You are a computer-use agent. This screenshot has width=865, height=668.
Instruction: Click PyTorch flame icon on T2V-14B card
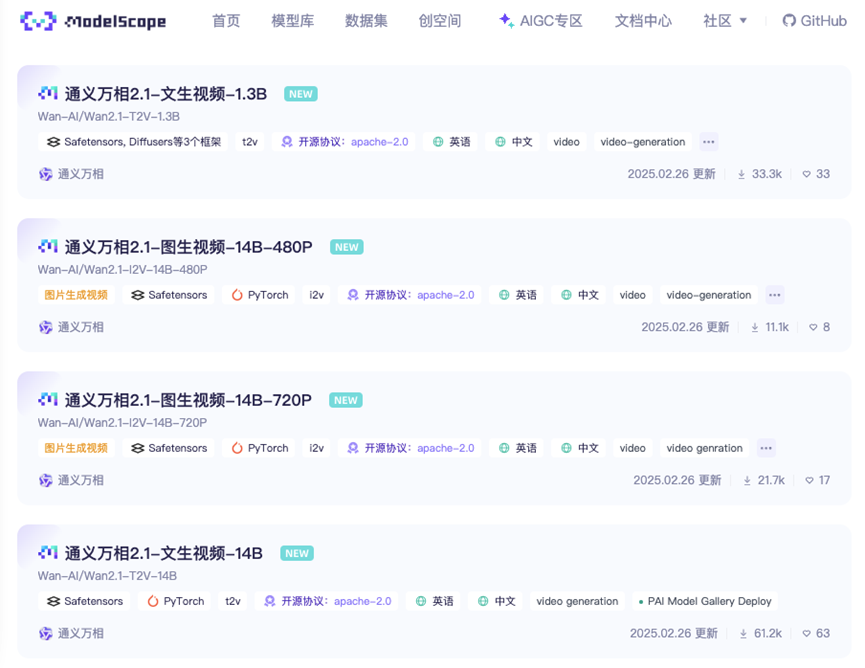coord(153,601)
